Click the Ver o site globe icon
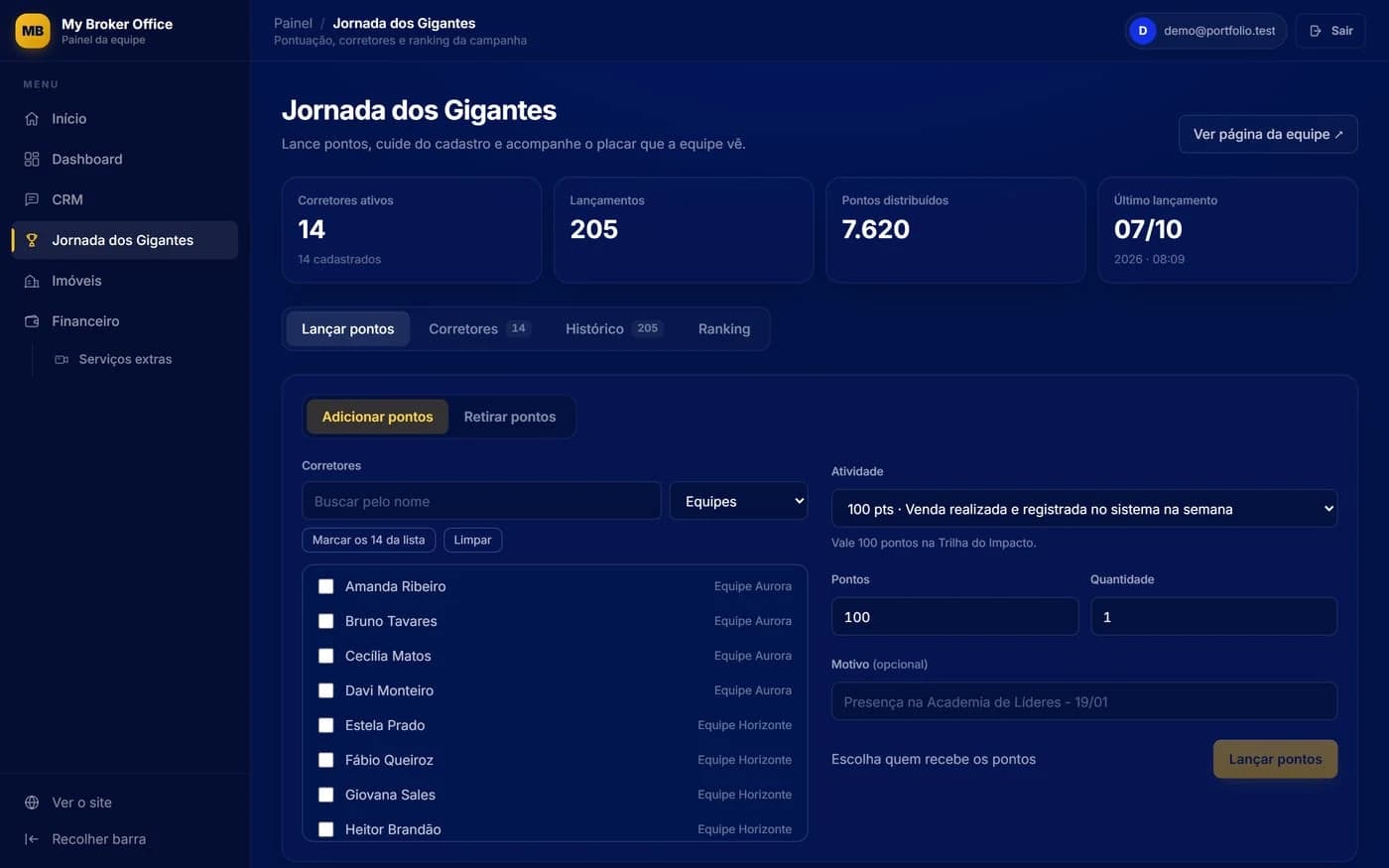1389x868 pixels. click(32, 804)
